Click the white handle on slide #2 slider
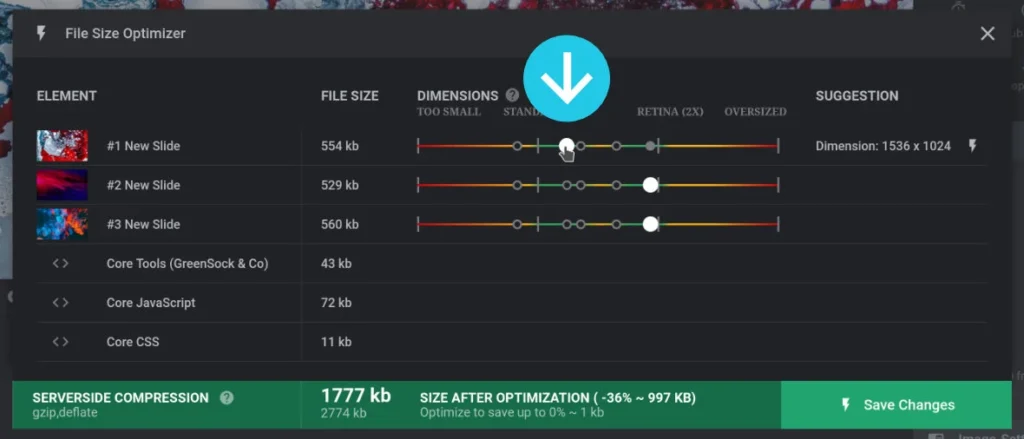 click(x=650, y=185)
